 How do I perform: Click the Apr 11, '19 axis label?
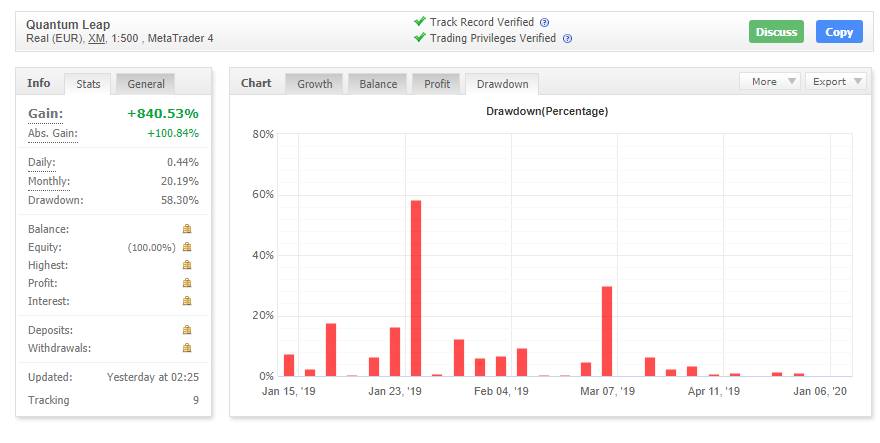(714, 391)
